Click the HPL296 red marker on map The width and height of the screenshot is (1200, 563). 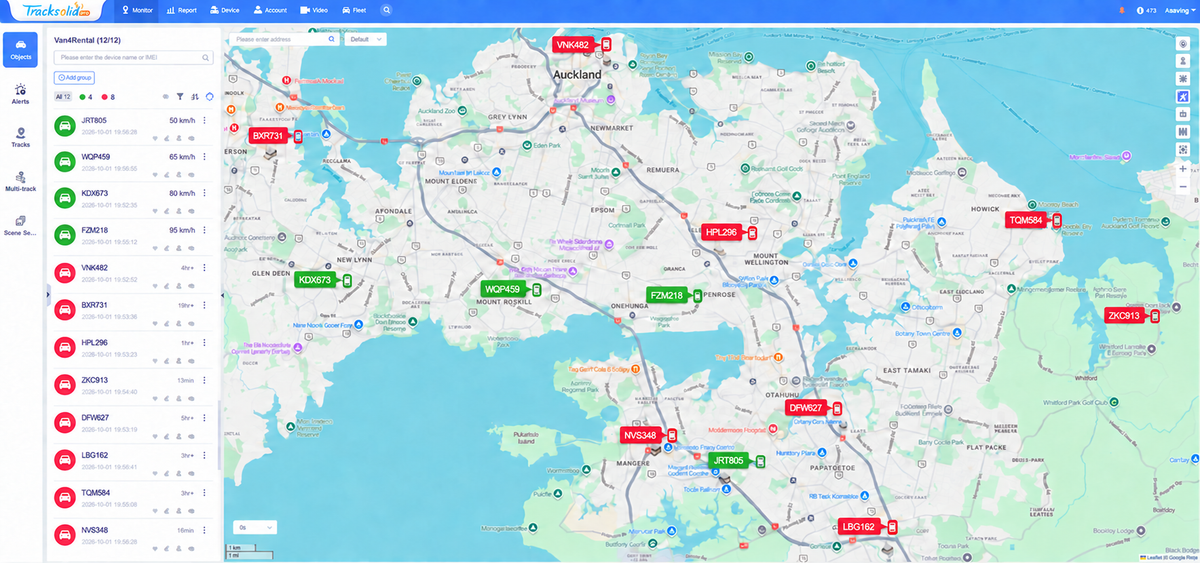(x=730, y=232)
